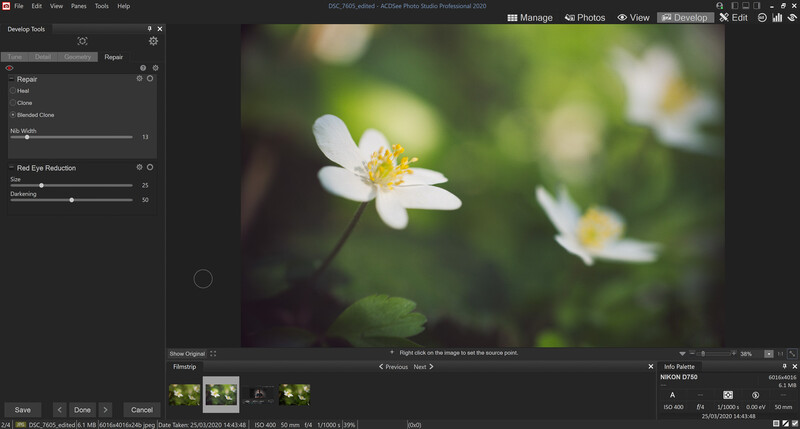Click full screen icon beside Show Original
Viewport: 800px width, 429px height.
click(213, 354)
